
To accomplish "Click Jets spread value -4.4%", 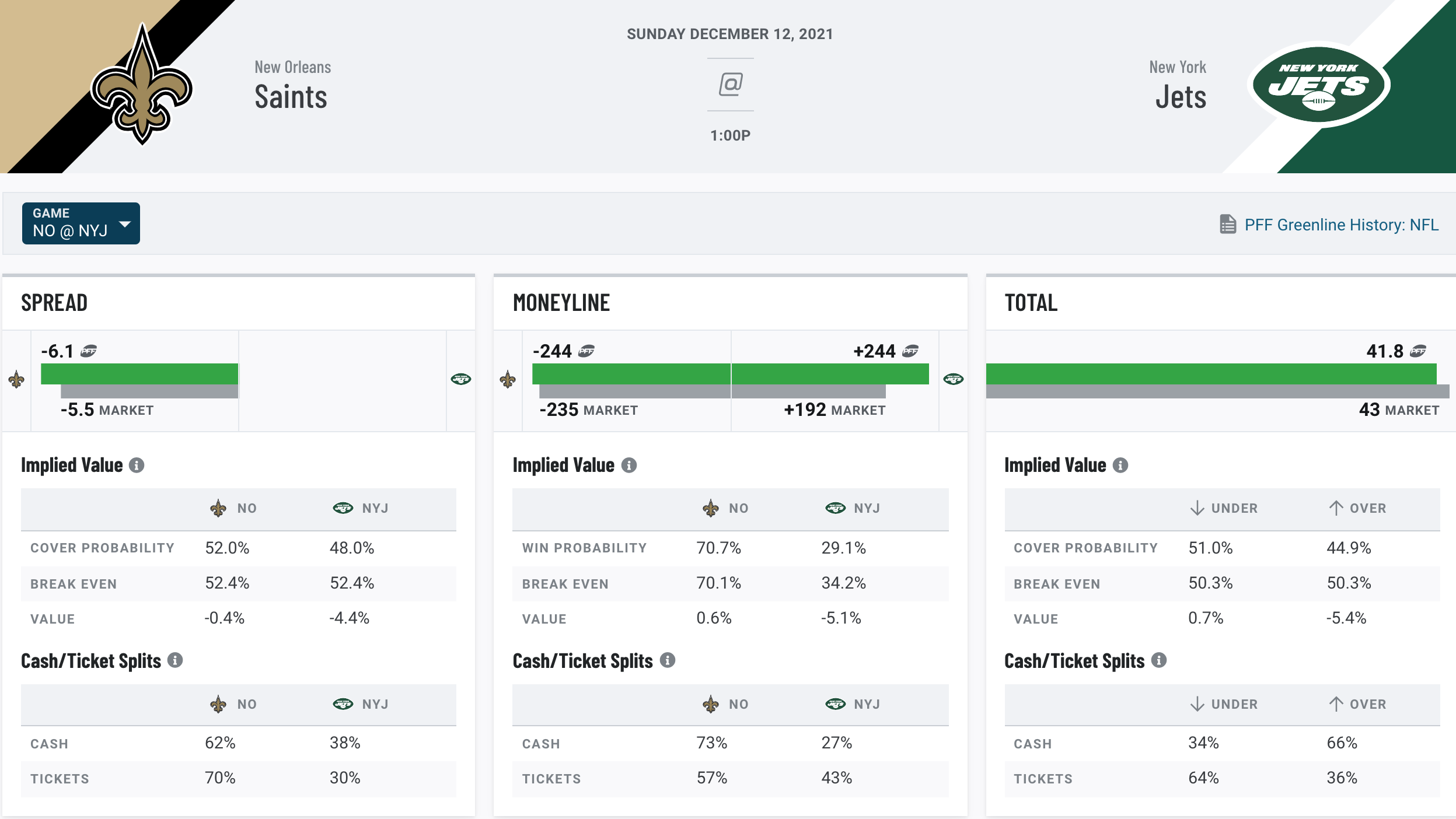I will click(350, 618).
